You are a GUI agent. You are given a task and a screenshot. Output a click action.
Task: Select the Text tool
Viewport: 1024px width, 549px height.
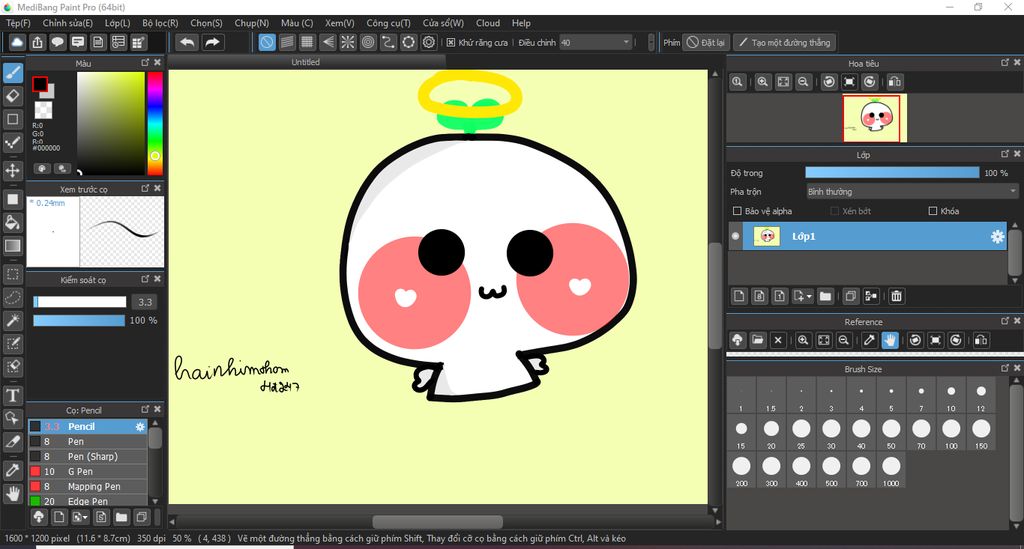pyautogui.click(x=13, y=396)
